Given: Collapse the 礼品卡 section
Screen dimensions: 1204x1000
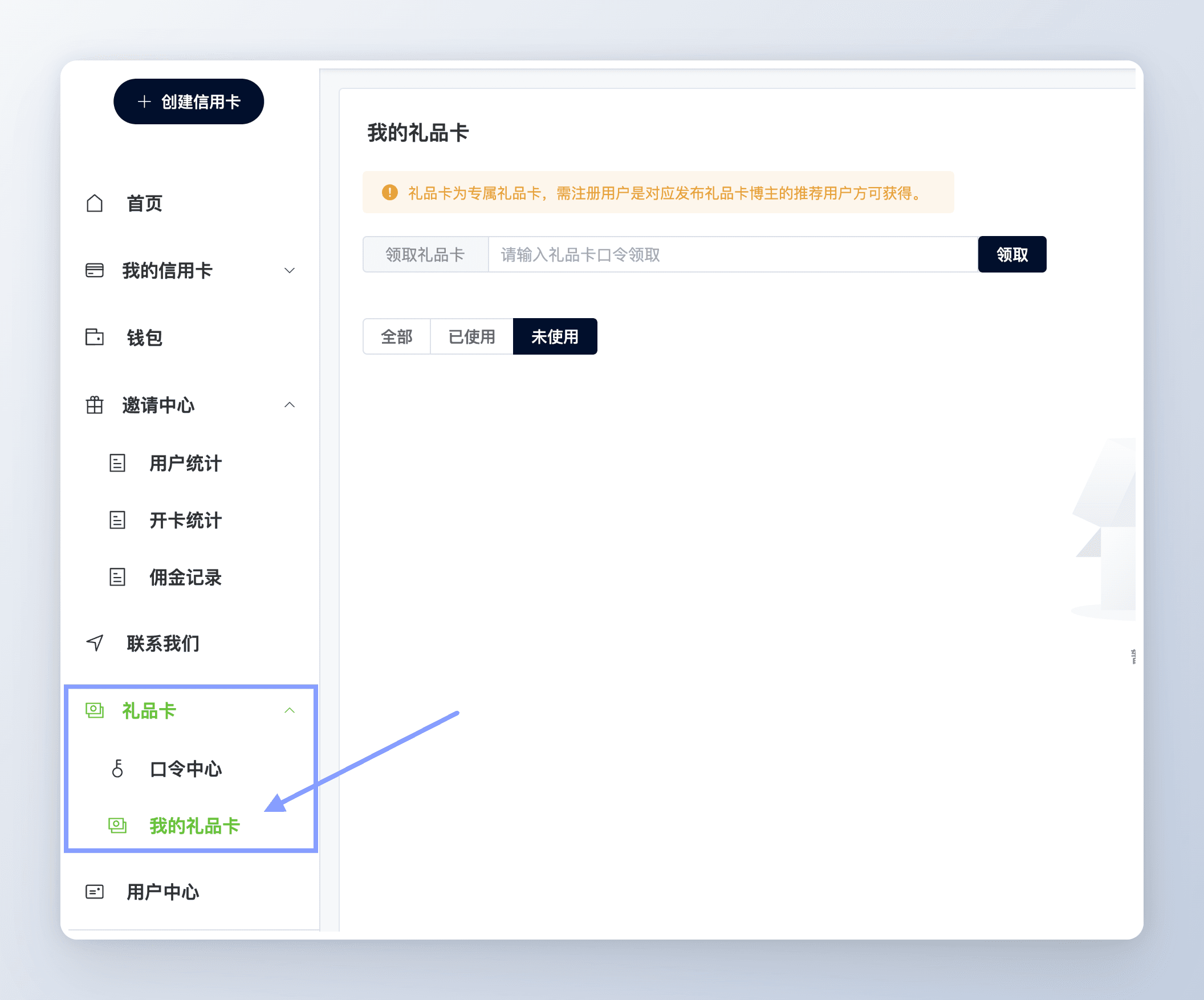Looking at the screenshot, I should pos(290,711).
